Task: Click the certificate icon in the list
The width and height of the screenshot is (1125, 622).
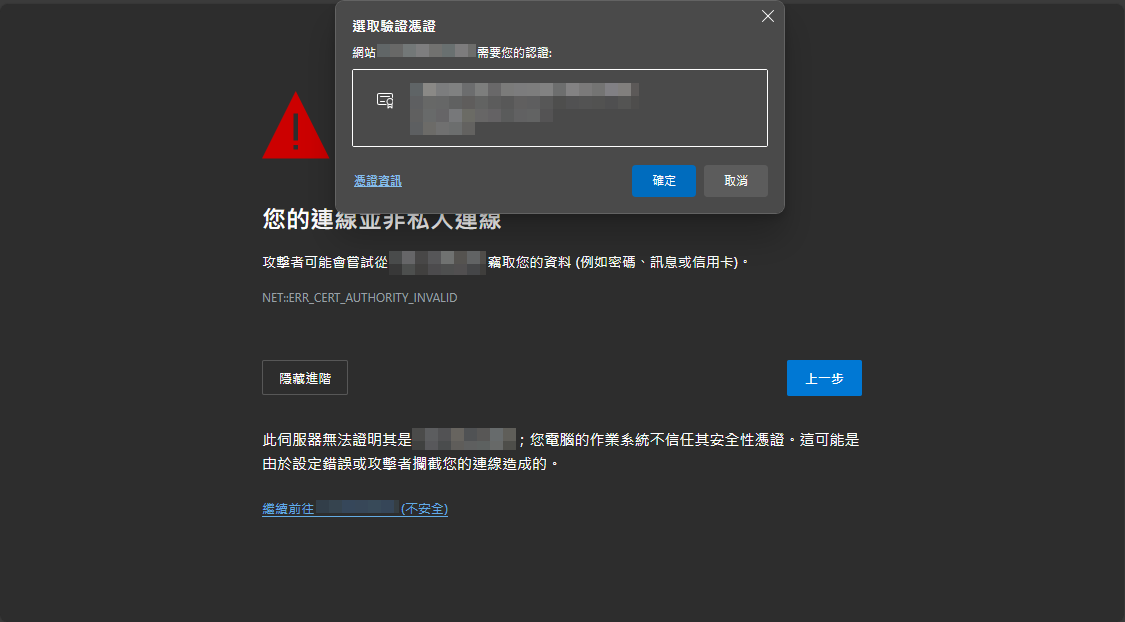Action: pyautogui.click(x=385, y=100)
